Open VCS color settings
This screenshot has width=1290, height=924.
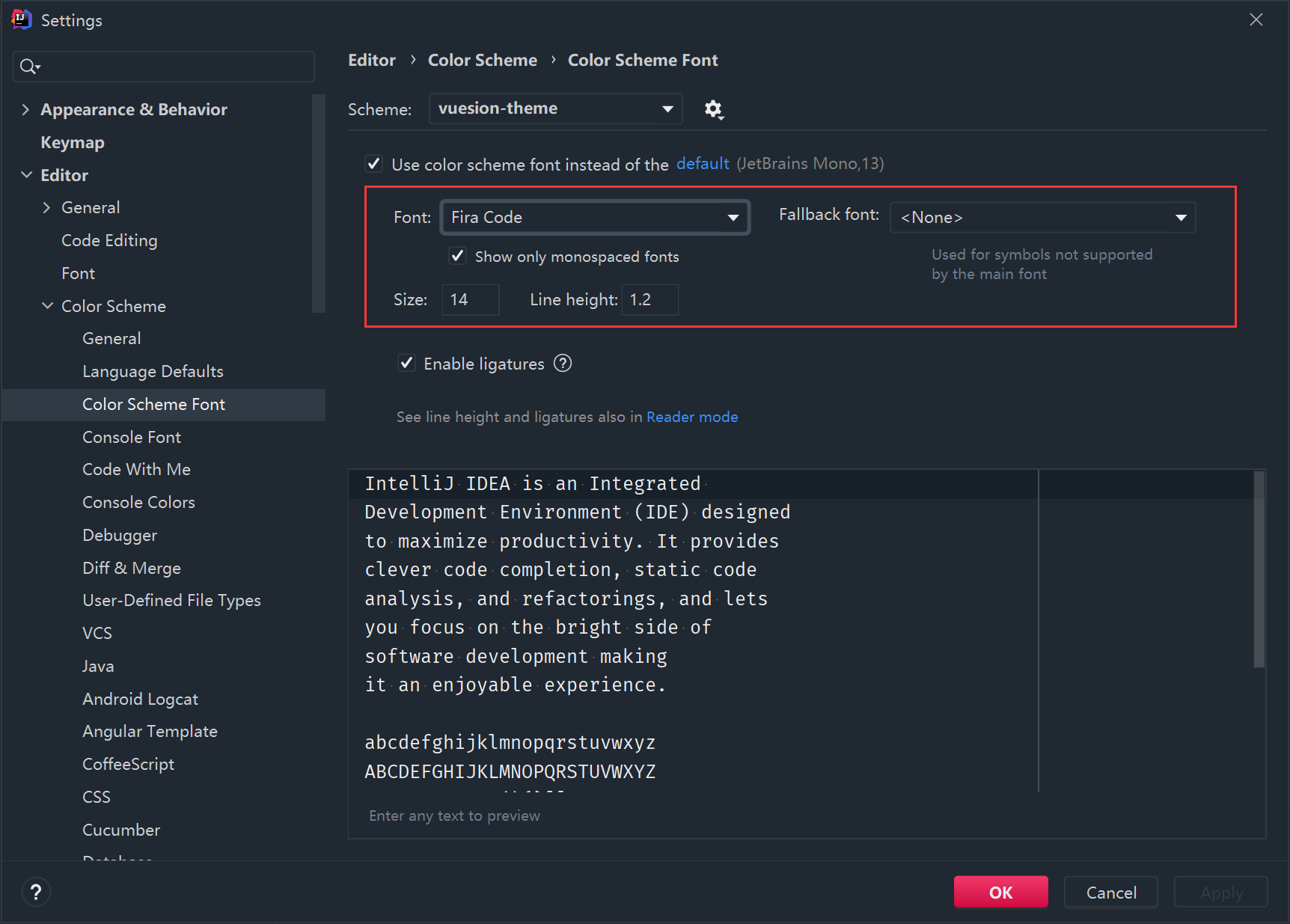pos(97,633)
